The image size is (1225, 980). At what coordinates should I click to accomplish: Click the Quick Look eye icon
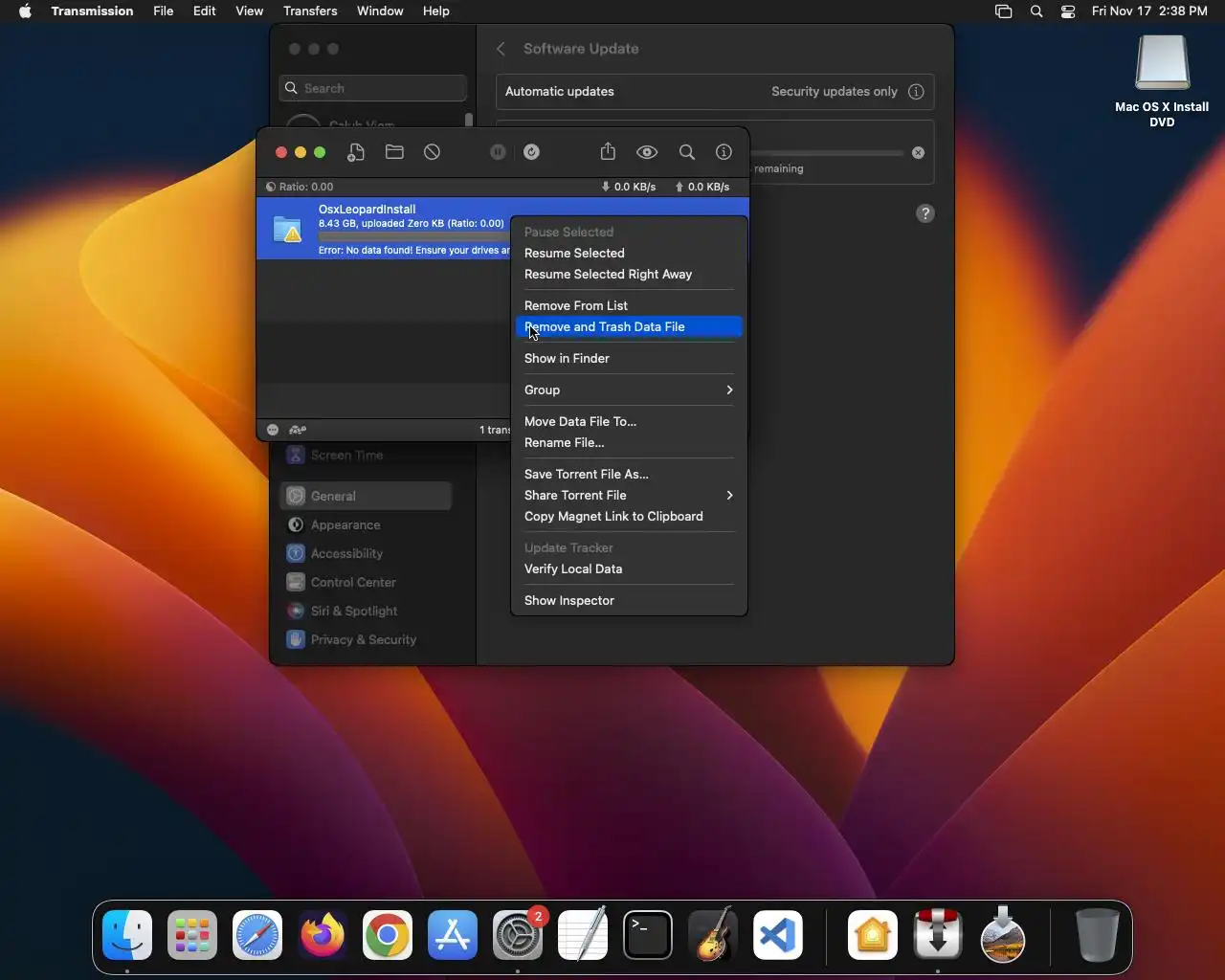click(648, 152)
